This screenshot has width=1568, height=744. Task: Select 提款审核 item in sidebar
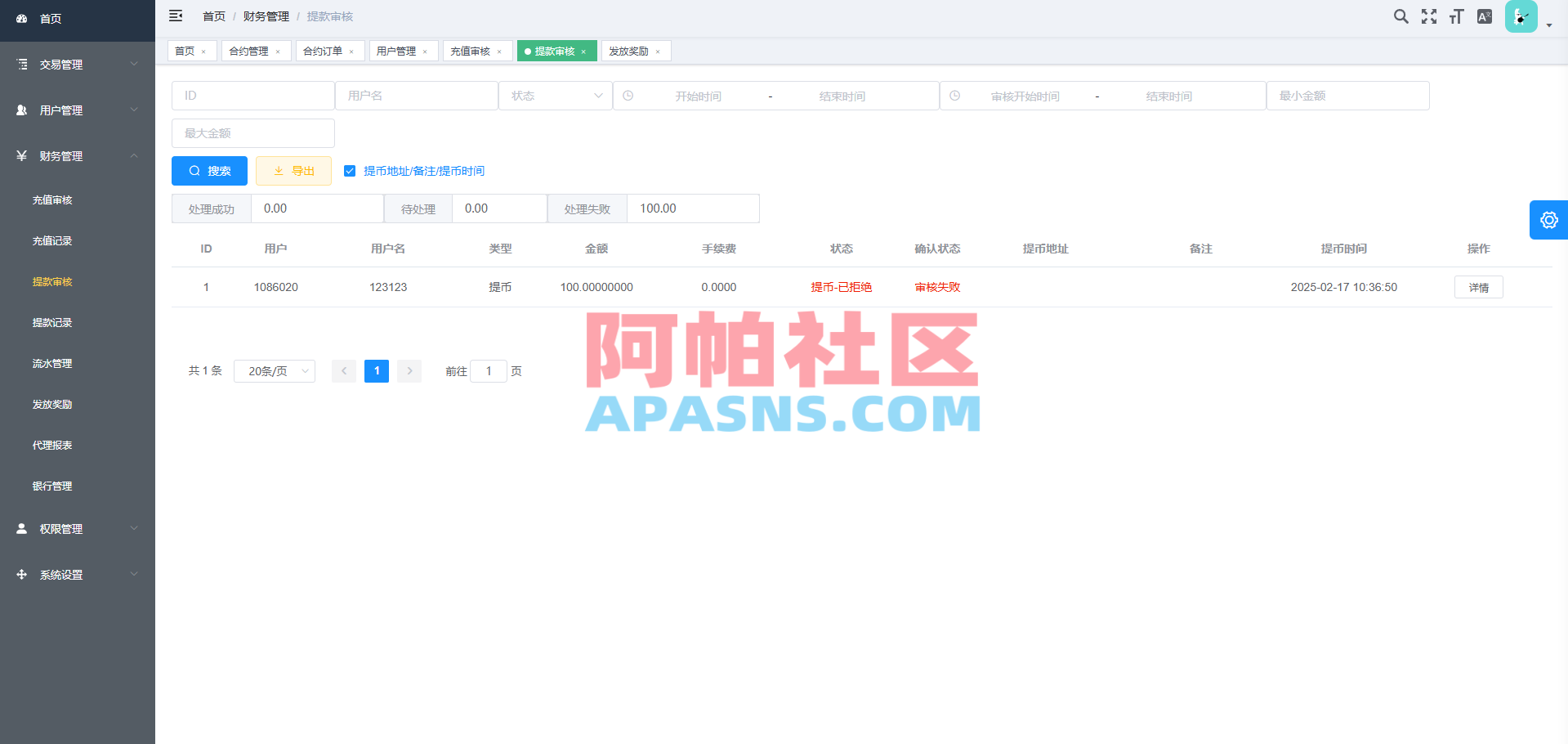point(52,281)
